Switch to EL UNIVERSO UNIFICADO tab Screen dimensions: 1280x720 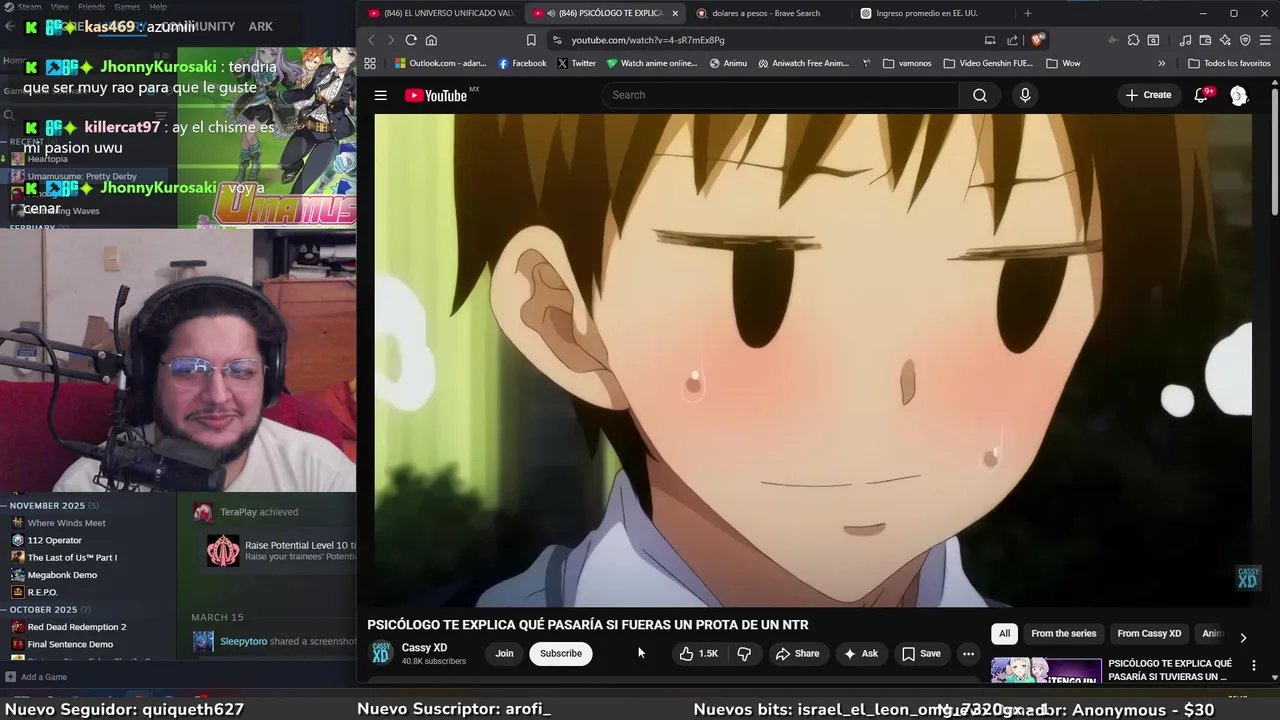click(x=441, y=13)
